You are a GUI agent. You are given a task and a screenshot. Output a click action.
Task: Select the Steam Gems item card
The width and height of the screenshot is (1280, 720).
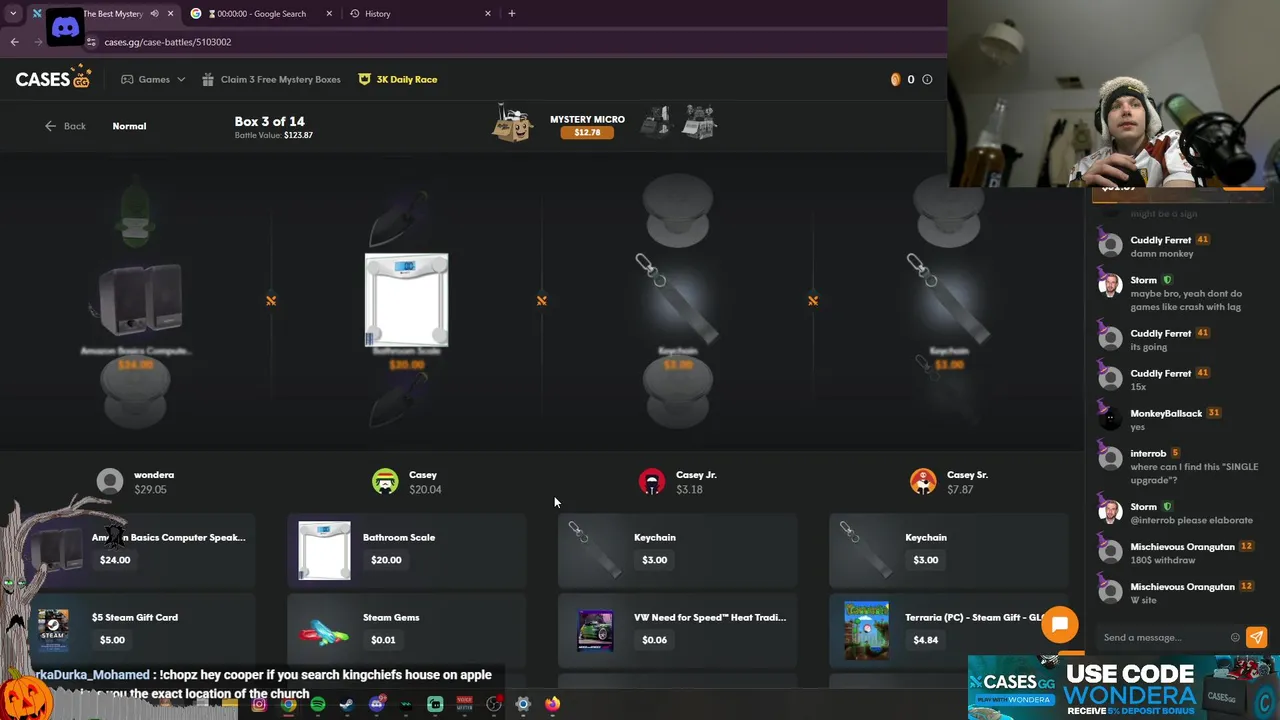click(x=406, y=629)
